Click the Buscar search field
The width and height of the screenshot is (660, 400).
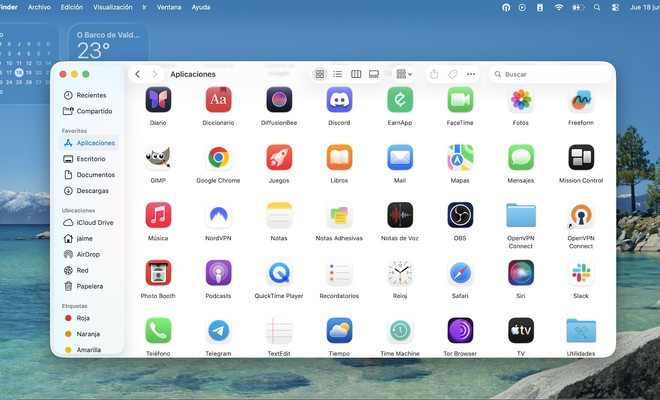click(x=551, y=74)
